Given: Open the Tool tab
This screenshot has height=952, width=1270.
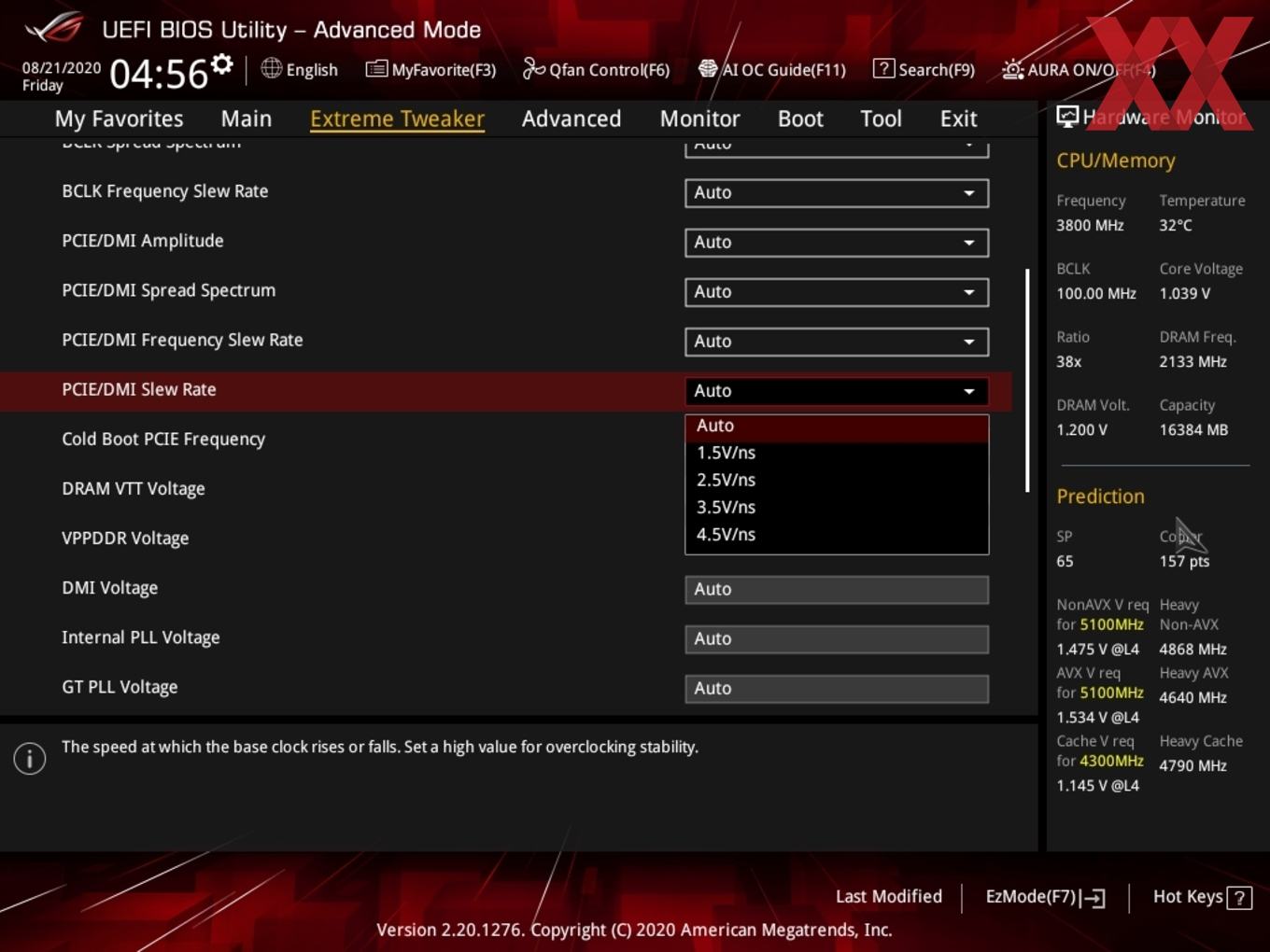Looking at the screenshot, I should tap(881, 119).
